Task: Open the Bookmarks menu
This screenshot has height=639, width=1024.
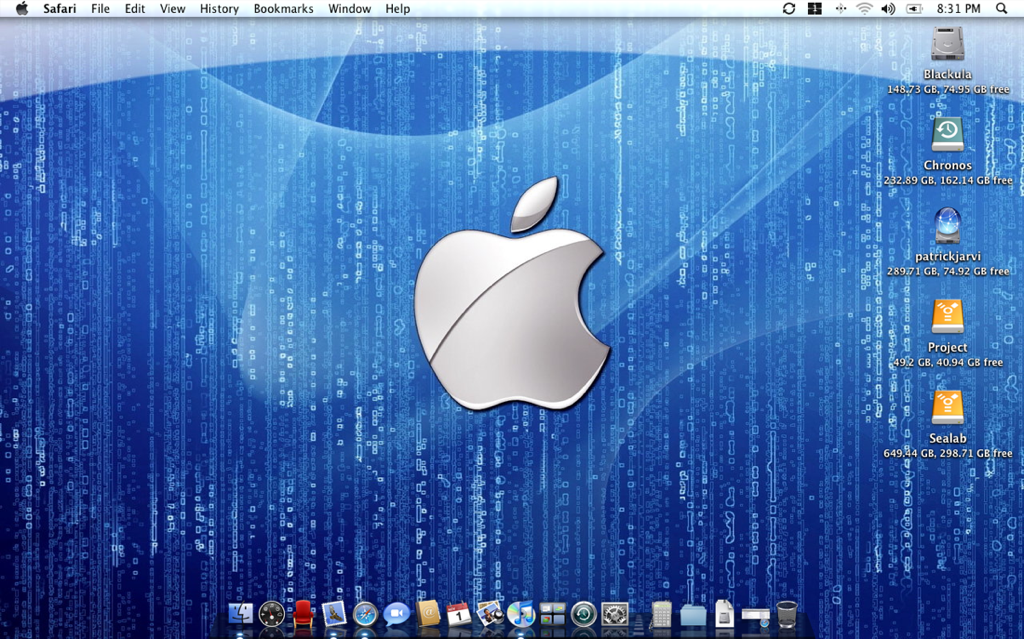Action: [283, 8]
